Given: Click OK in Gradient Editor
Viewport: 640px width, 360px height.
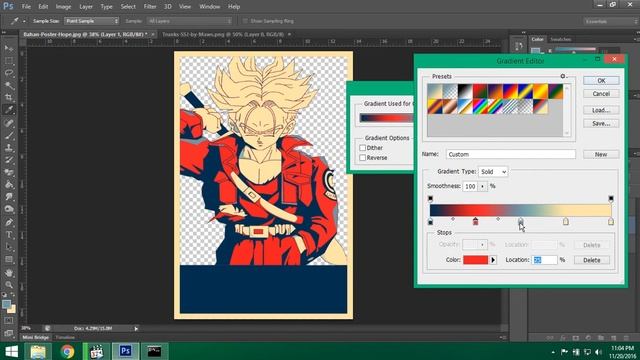Looking at the screenshot, I should tap(601, 81).
